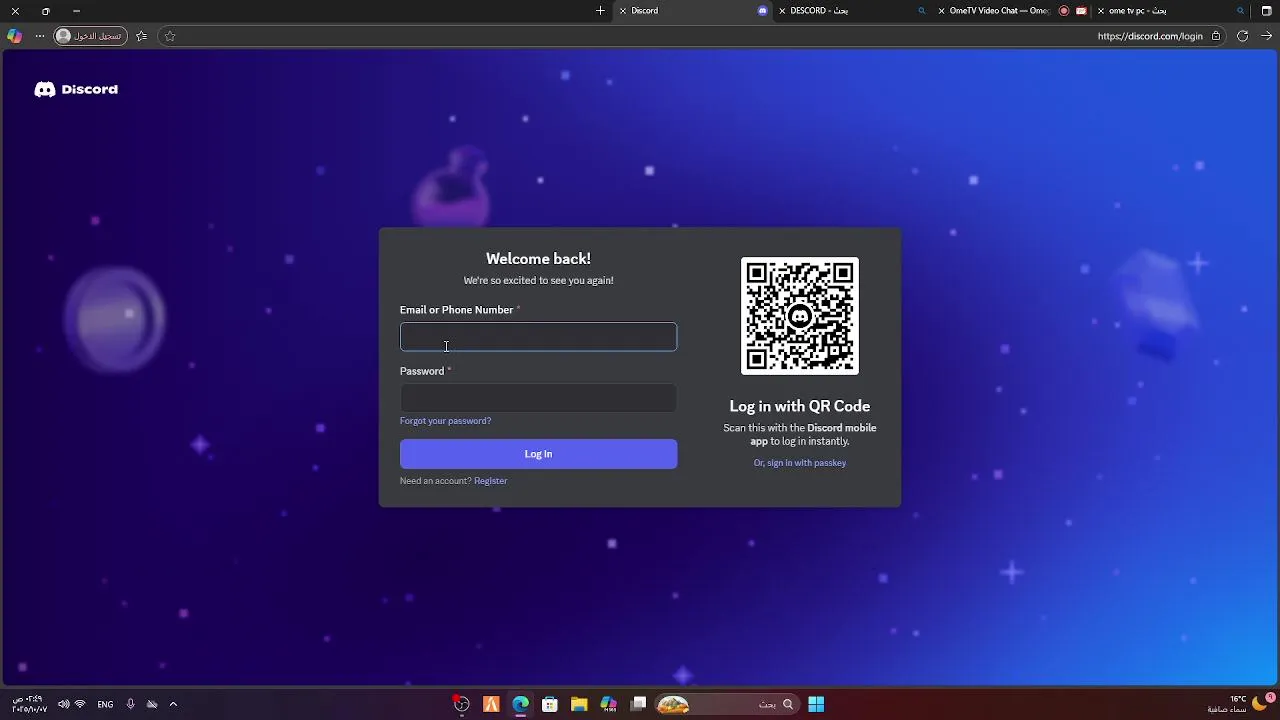Expand the hidden tray icons chevron
The height and width of the screenshot is (720, 1280).
173,704
